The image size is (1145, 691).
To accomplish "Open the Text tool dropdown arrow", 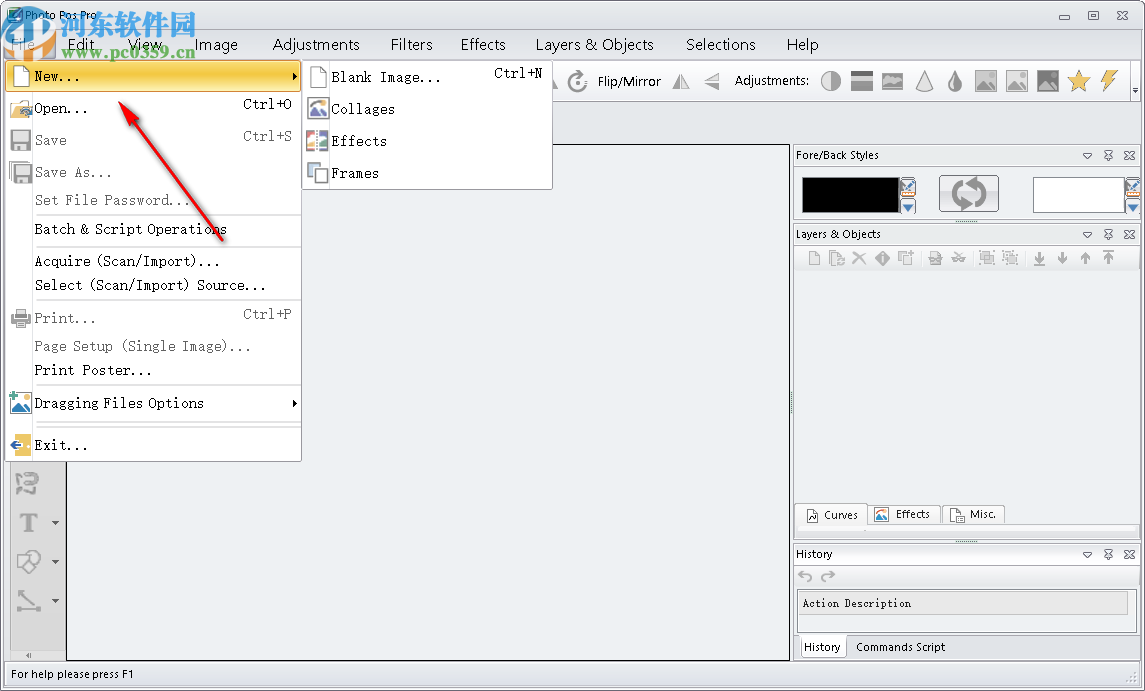I will 55,523.
